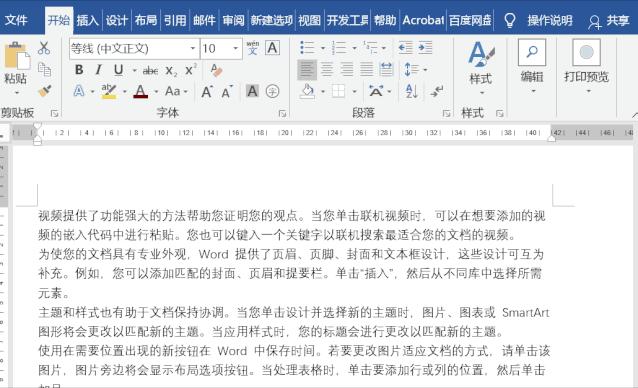This screenshot has height=388, width=638.
Task: Click the phonetic guide wén icon
Action: pos(253,48)
